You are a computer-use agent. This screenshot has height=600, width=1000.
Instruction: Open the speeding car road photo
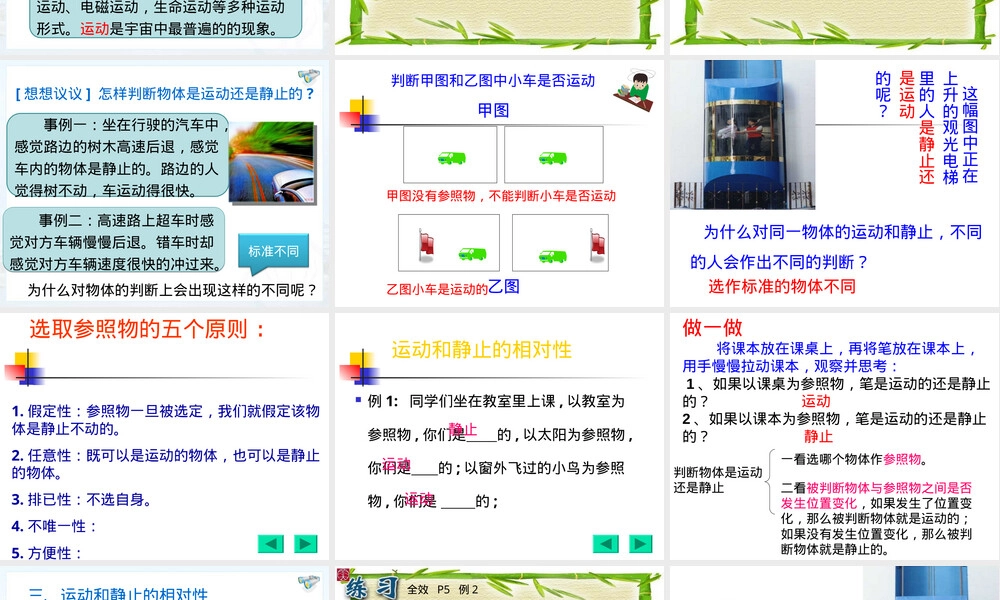point(272,162)
